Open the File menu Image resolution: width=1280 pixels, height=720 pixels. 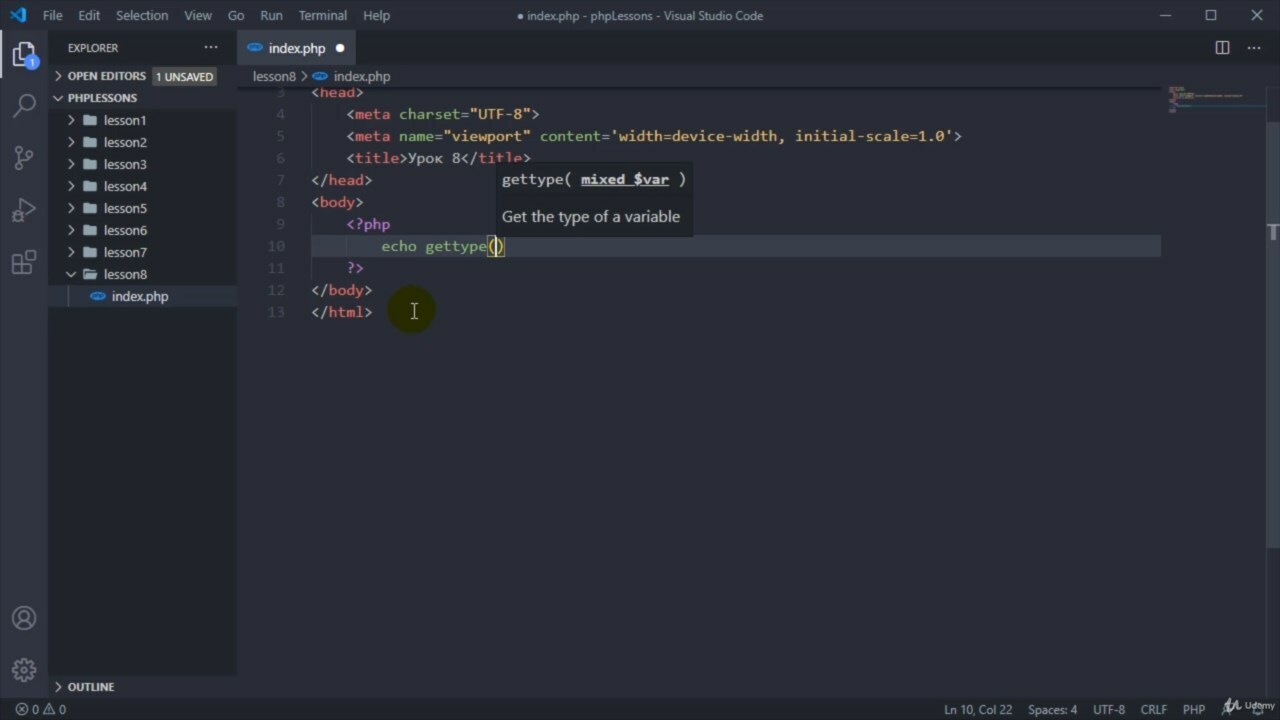[52, 15]
